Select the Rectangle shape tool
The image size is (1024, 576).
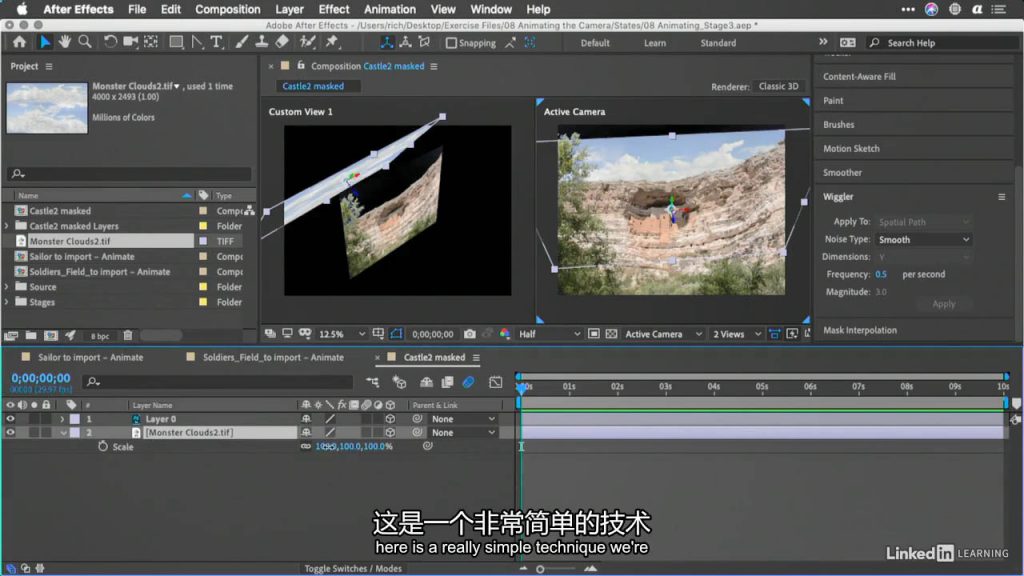(x=176, y=42)
